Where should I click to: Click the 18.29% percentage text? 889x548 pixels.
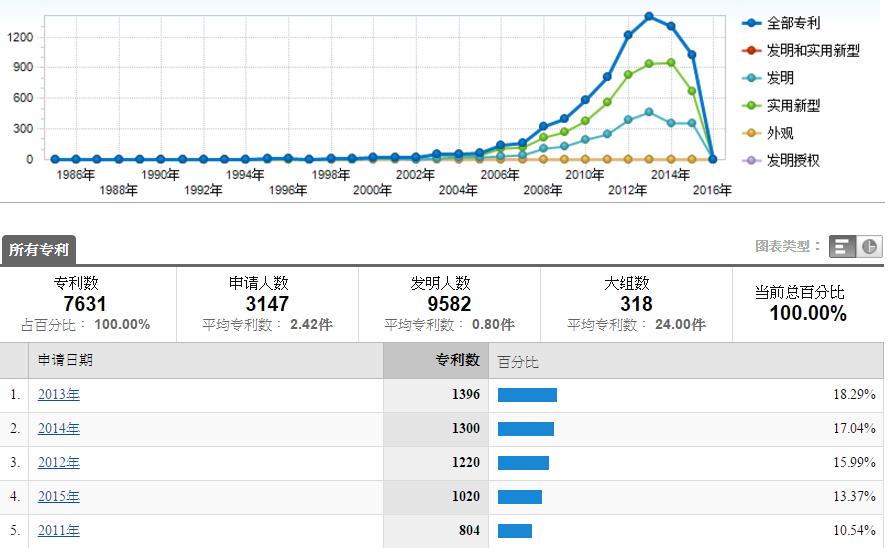tap(854, 394)
